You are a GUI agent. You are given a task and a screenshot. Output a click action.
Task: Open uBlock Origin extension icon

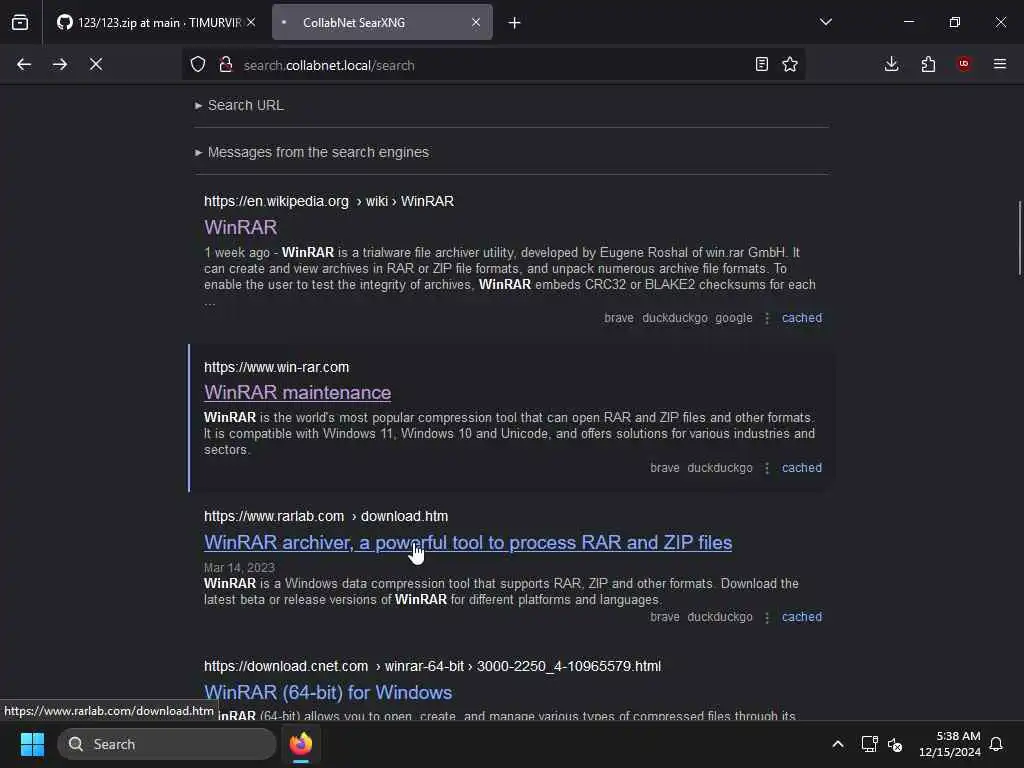(964, 64)
